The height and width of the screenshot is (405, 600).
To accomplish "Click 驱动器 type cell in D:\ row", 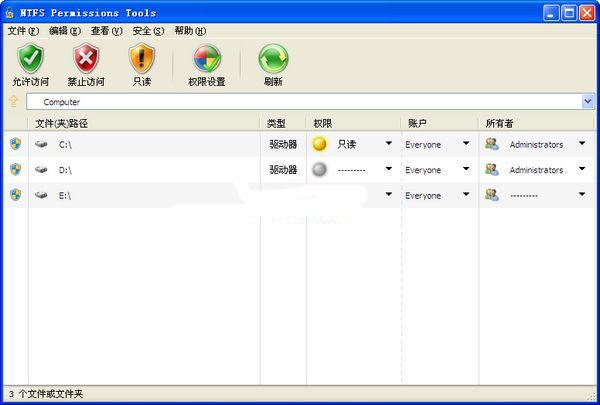I will pos(283,170).
